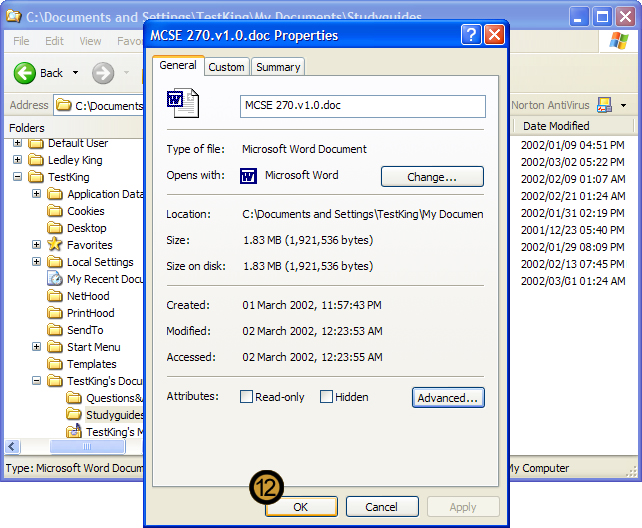Screen dimensions: 642x528
Task: Open the View menu in Explorer
Action: pos(90,41)
